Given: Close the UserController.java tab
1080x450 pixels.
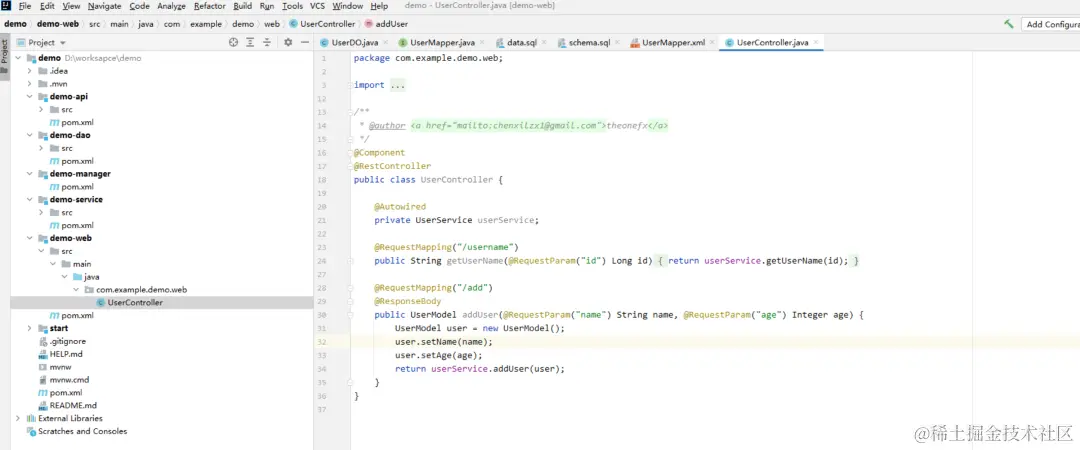Looking at the screenshot, I should (x=816, y=42).
